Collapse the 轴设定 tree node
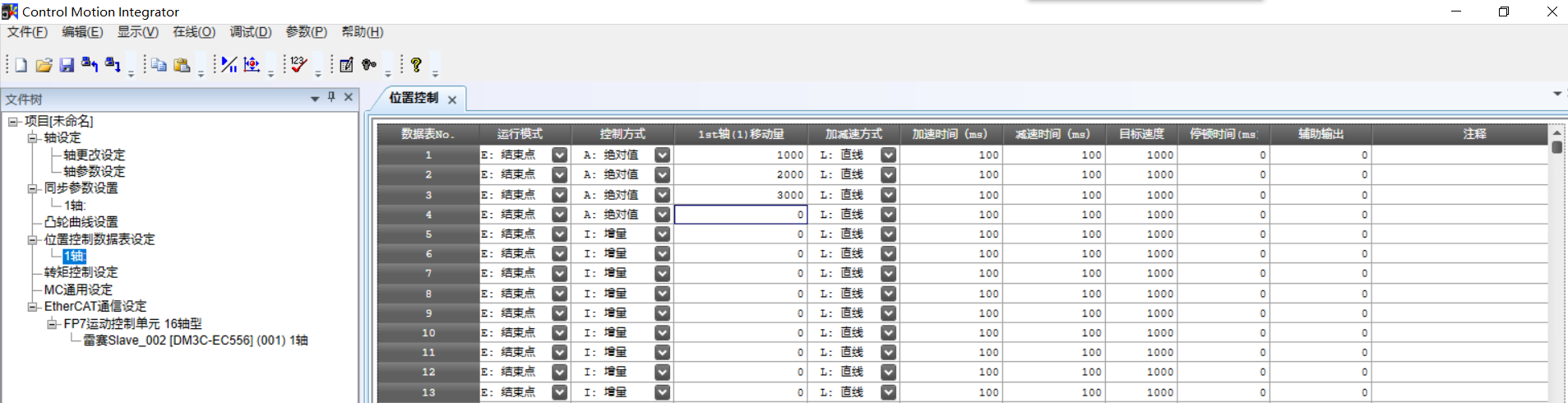 [33, 138]
